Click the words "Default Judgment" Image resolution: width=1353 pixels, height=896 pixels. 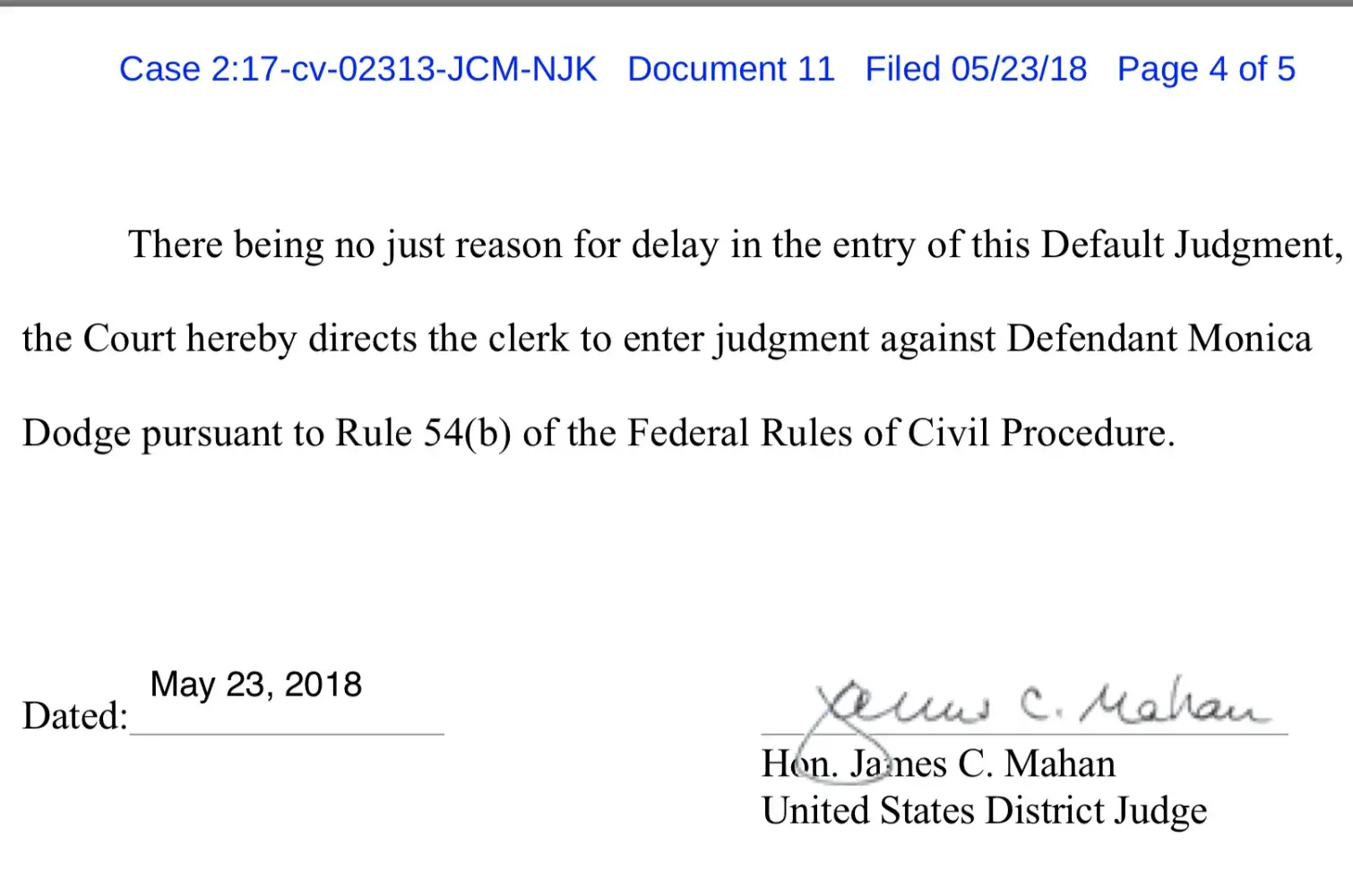pyautogui.click(x=1190, y=245)
